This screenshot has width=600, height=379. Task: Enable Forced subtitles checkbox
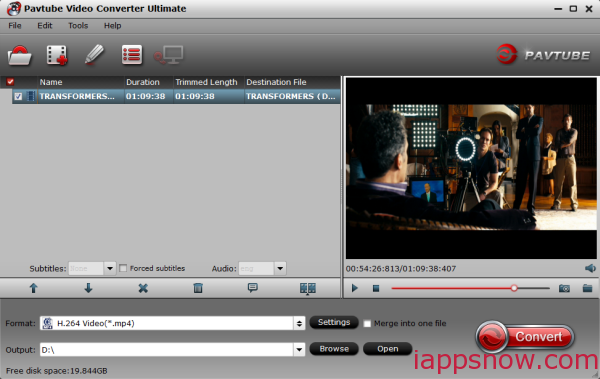pyautogui.click(x=123, y=268)
